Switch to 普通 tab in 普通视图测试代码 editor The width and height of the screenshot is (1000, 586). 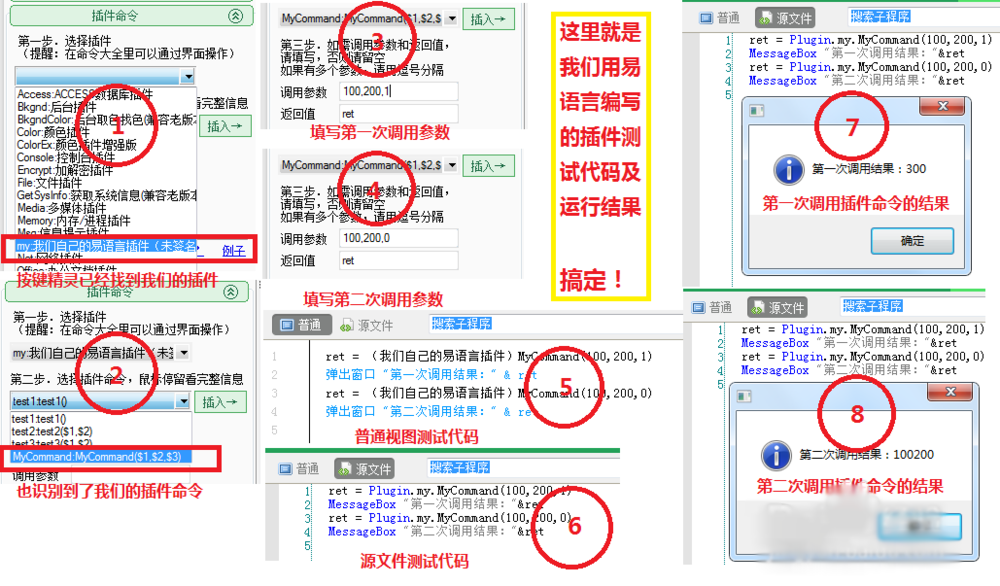301,325
